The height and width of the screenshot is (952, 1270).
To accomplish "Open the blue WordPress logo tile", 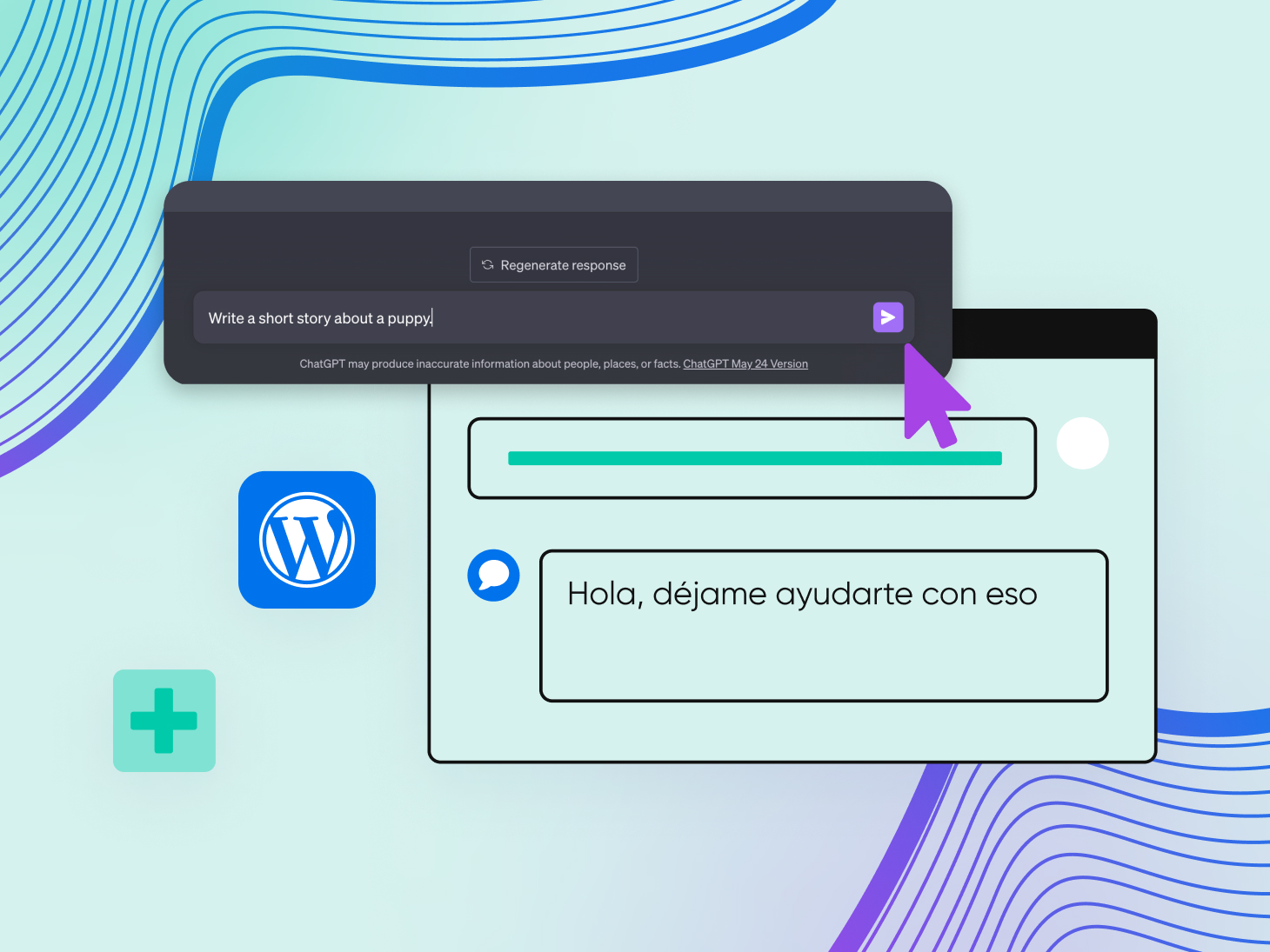I will tap(307, 540).
